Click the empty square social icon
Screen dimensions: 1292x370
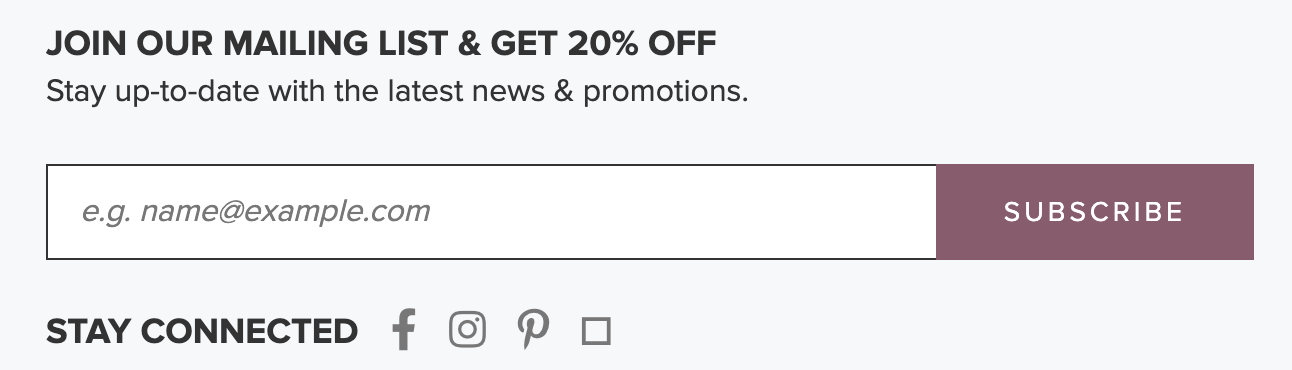click(596, 331)
